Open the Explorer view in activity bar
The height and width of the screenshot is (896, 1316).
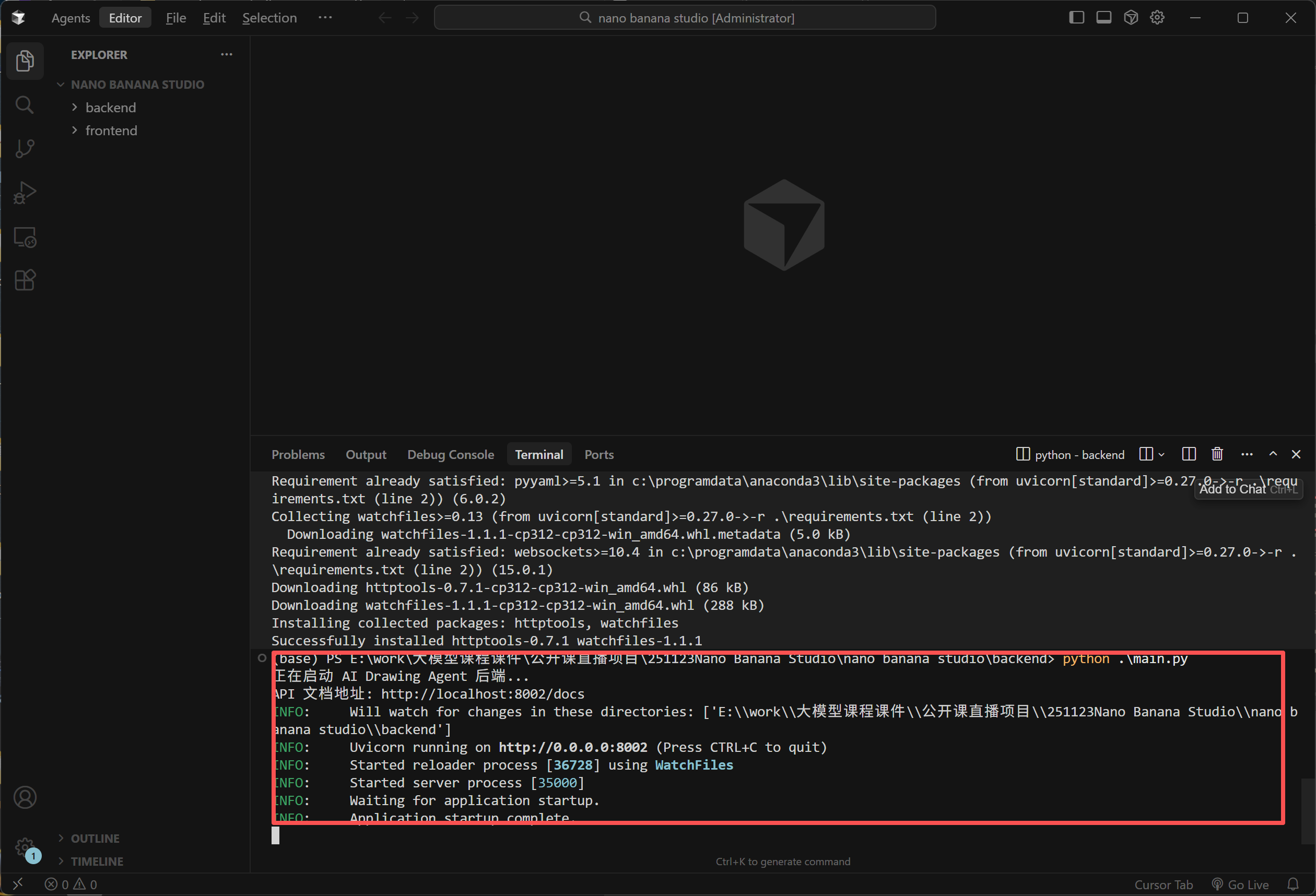tap(25, 61)
